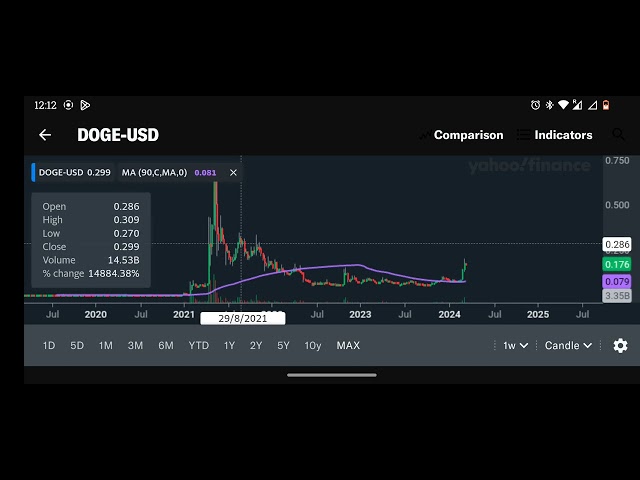This screenshot has height=480, width=640.
Task: Tap the Bluetooth status bar icon
Action: coord(549,105)
